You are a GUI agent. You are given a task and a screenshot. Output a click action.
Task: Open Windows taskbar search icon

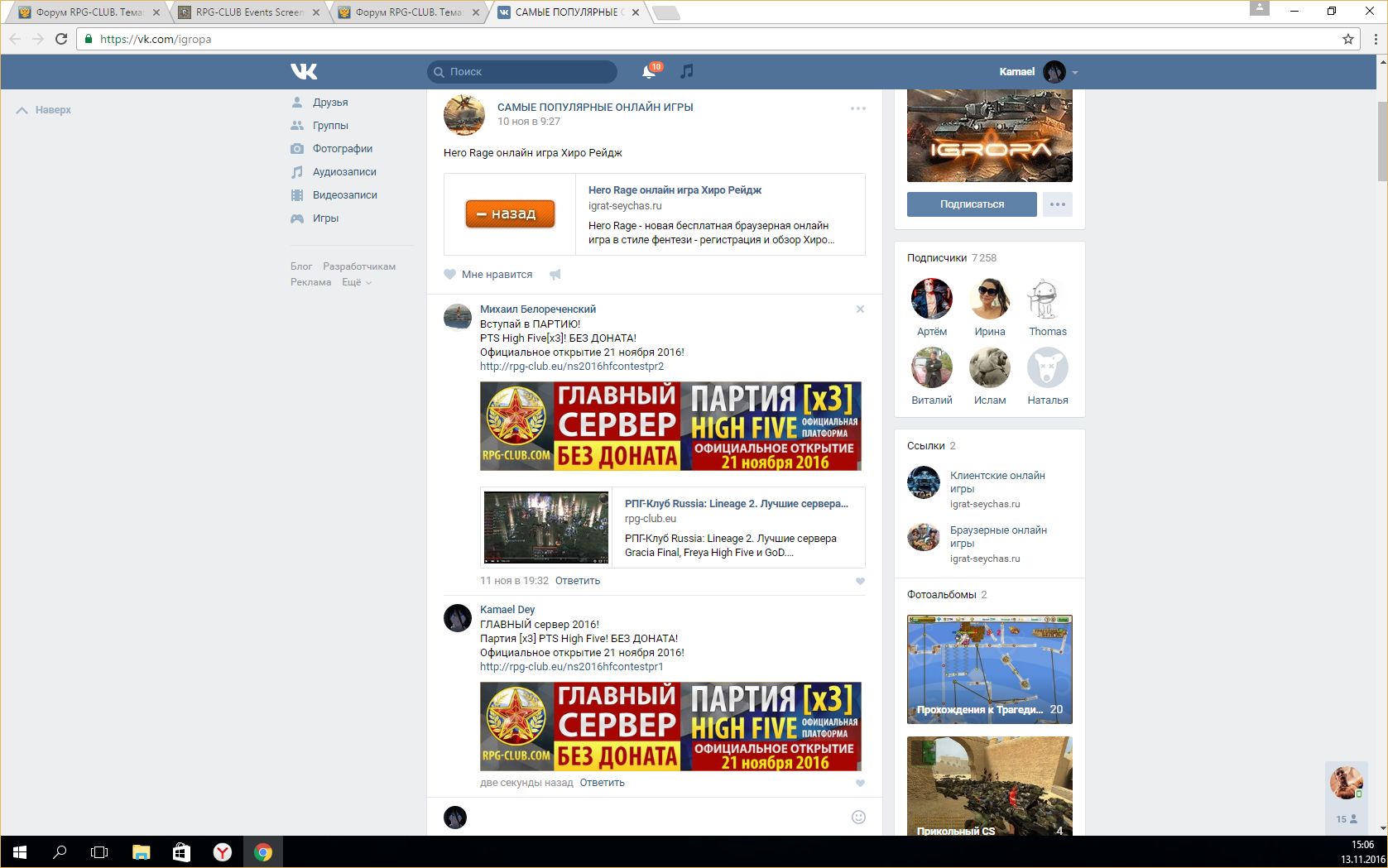coord(60,852)
